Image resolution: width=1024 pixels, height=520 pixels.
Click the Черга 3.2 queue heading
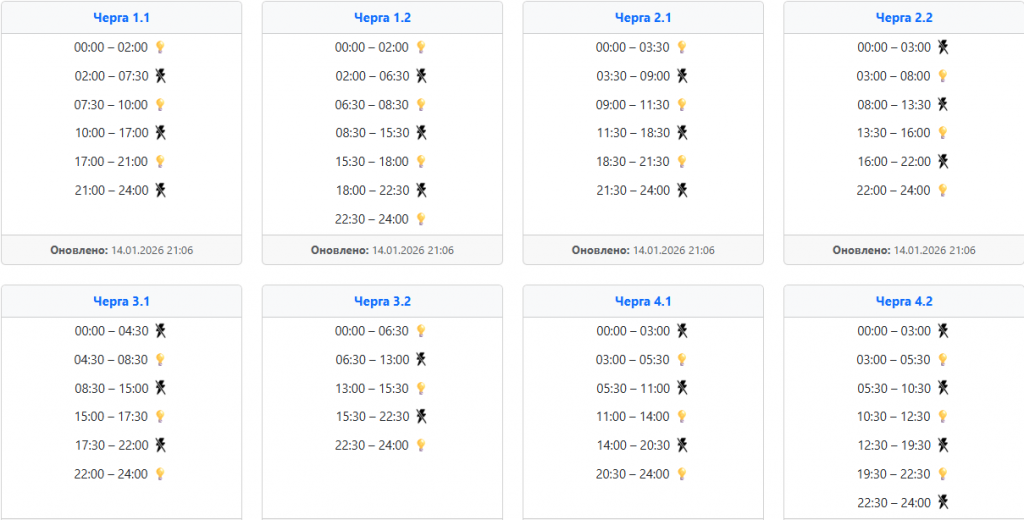pos(382,301)
